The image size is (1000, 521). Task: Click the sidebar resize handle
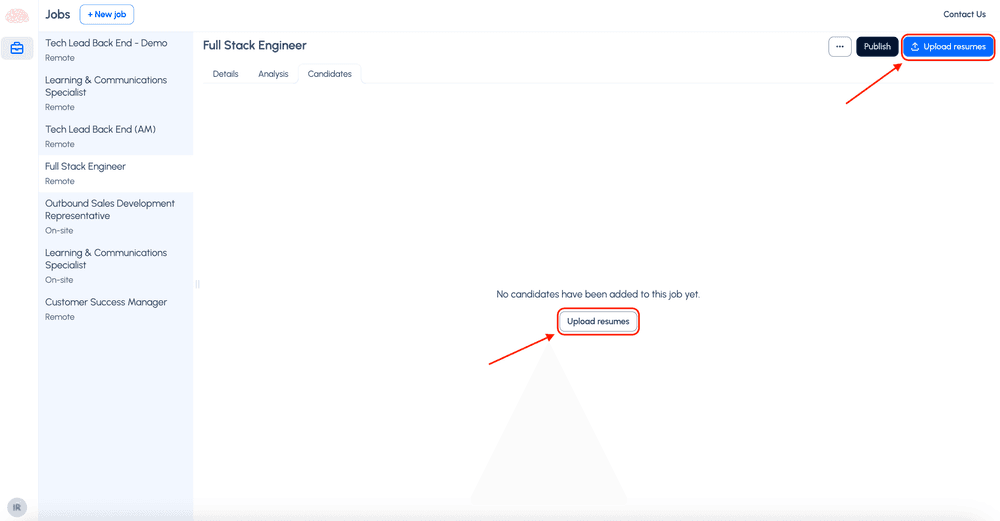[197, 284]
